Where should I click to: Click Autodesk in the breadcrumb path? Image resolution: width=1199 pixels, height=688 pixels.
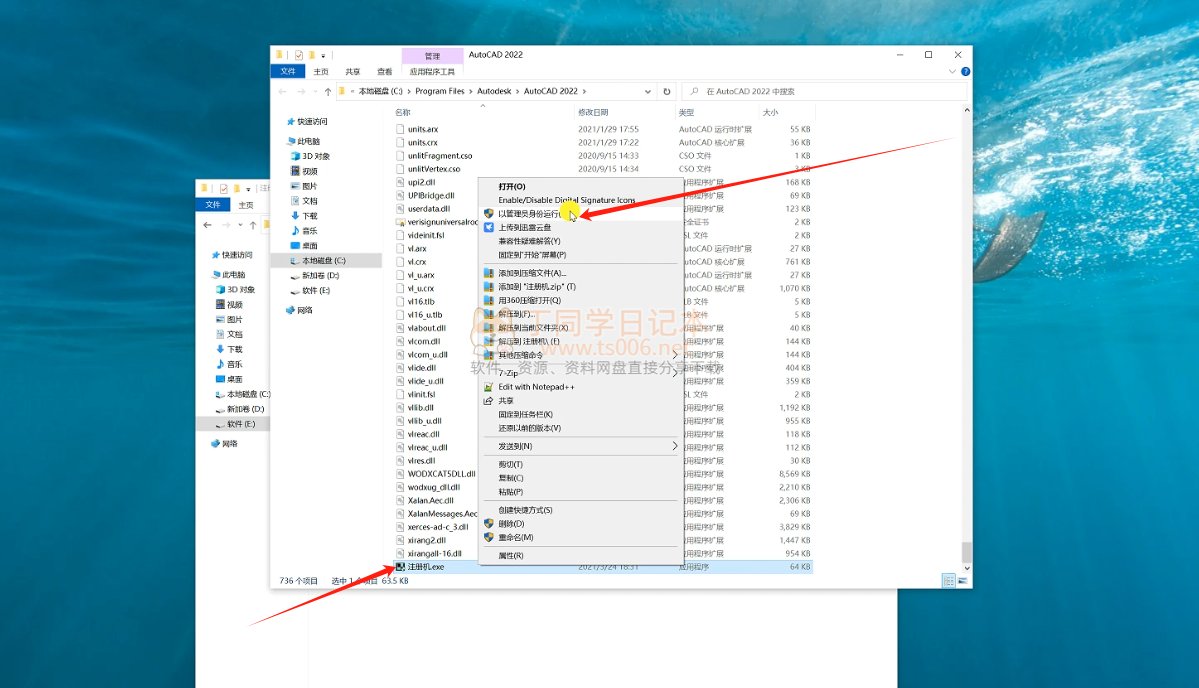tap(494, 91)
